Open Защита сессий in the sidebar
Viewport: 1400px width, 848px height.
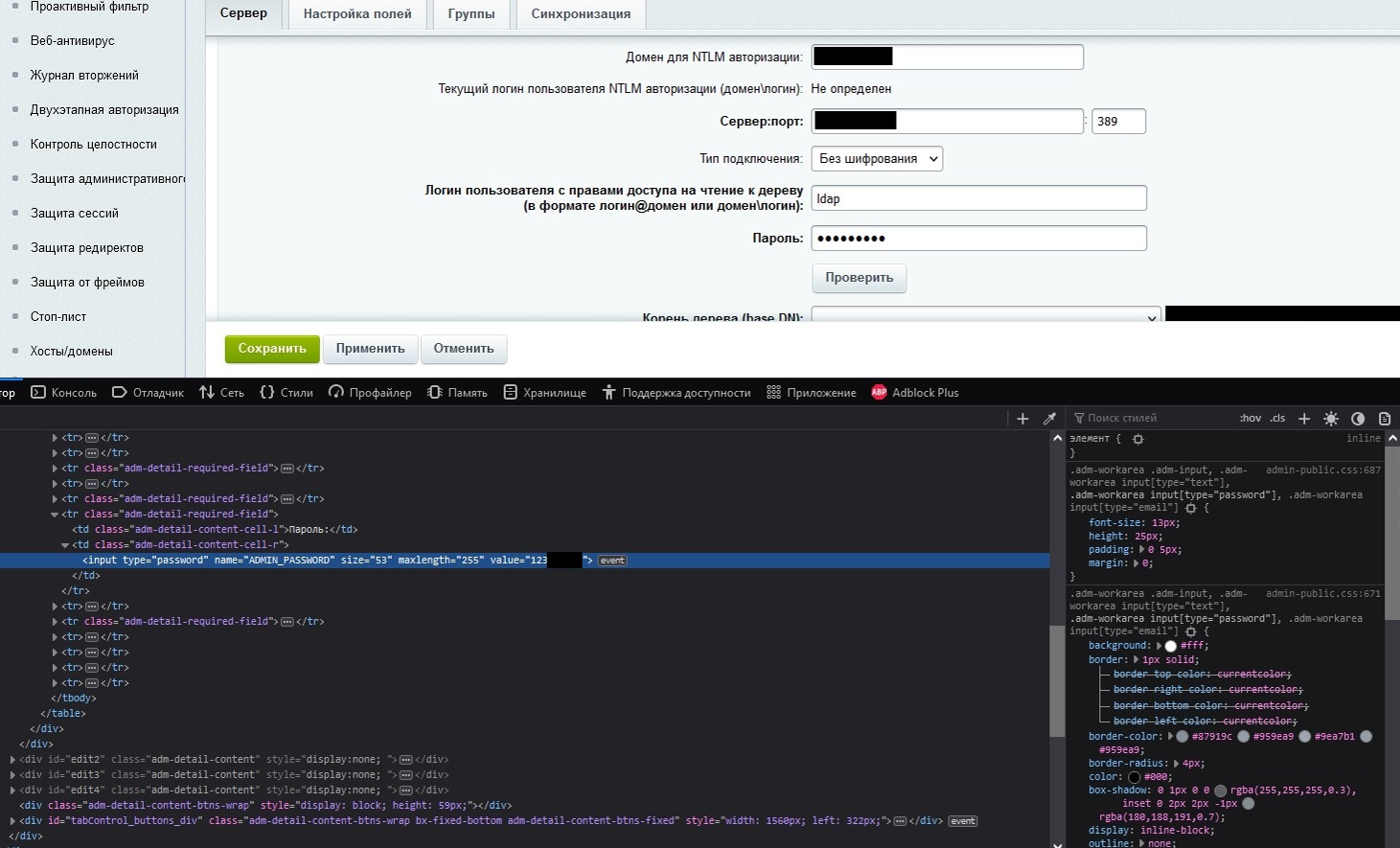click(75, 214)
